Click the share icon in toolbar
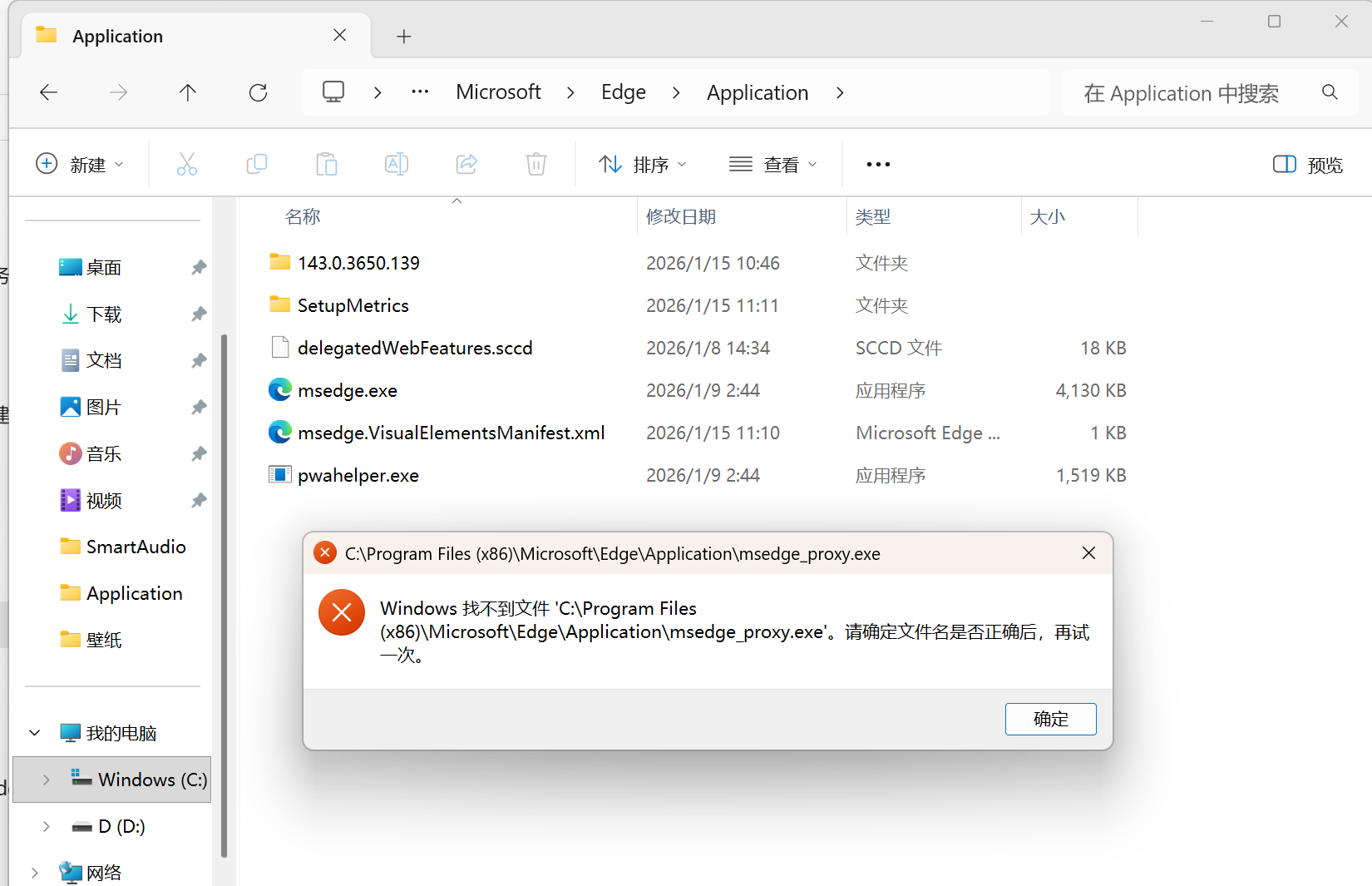This screenshot has width=1372, height=886. [x=466, y=164]
